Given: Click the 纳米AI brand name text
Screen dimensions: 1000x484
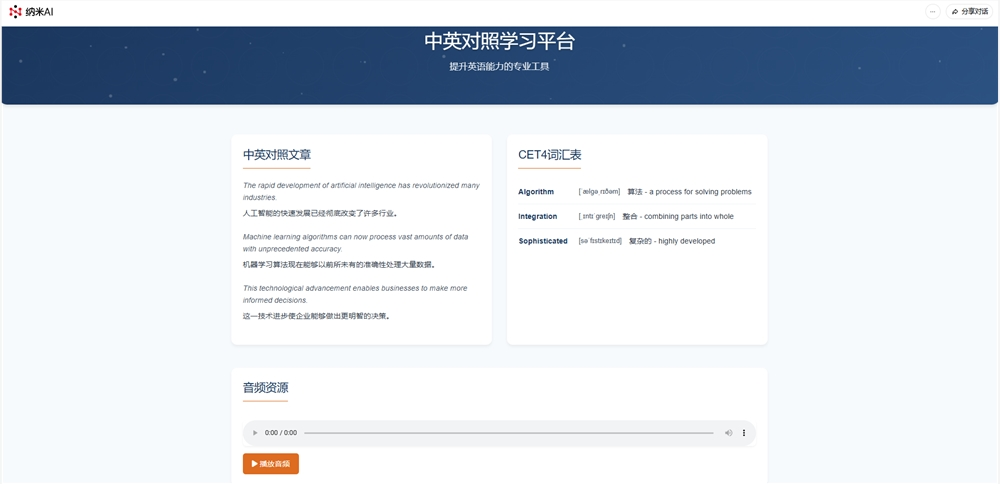Looking at the screenshot, I should [40, 12].
